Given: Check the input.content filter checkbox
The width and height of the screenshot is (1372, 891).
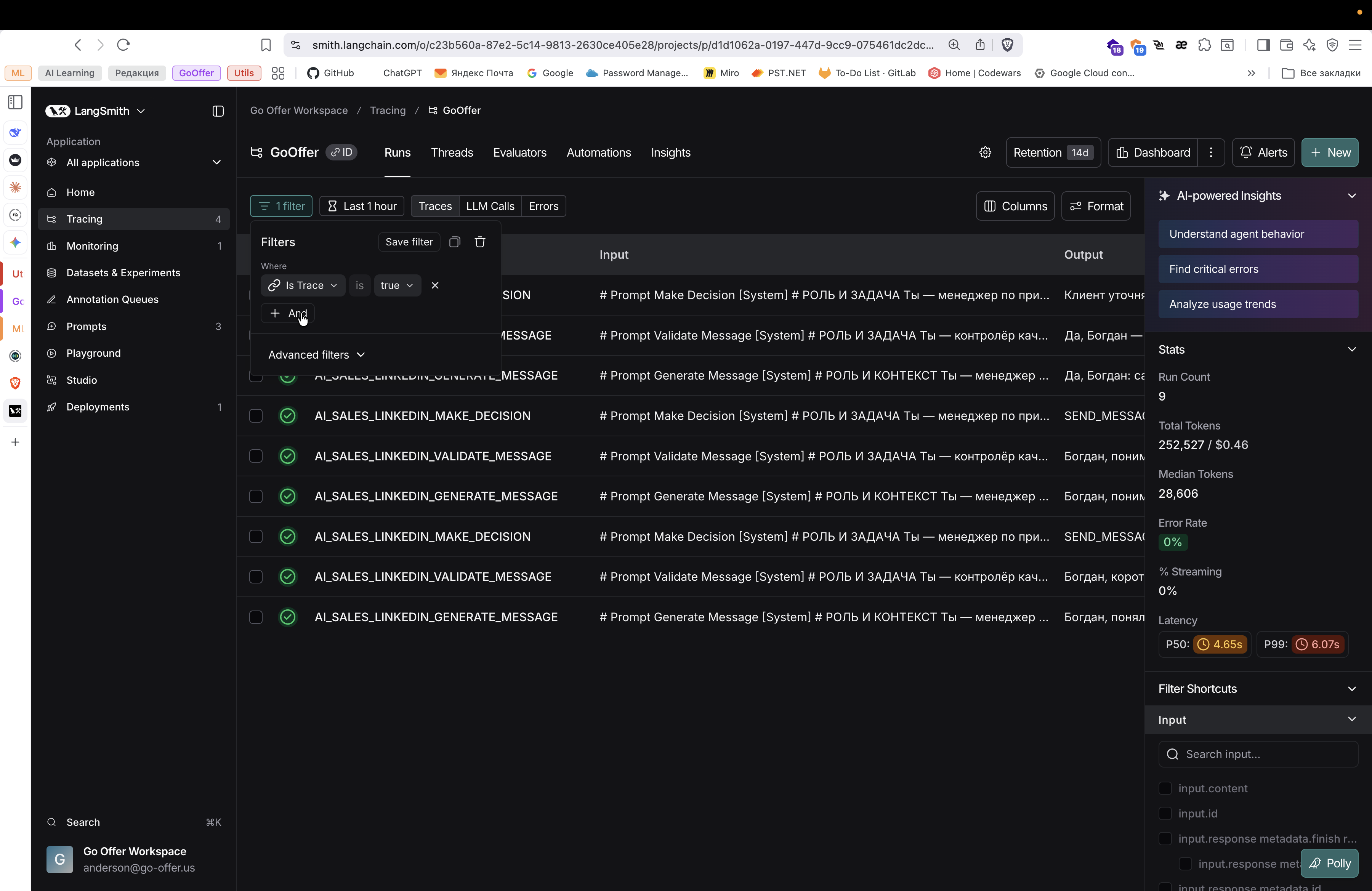Looking at the screenshot, I should pyautogui.click(x=1165, y=788).
